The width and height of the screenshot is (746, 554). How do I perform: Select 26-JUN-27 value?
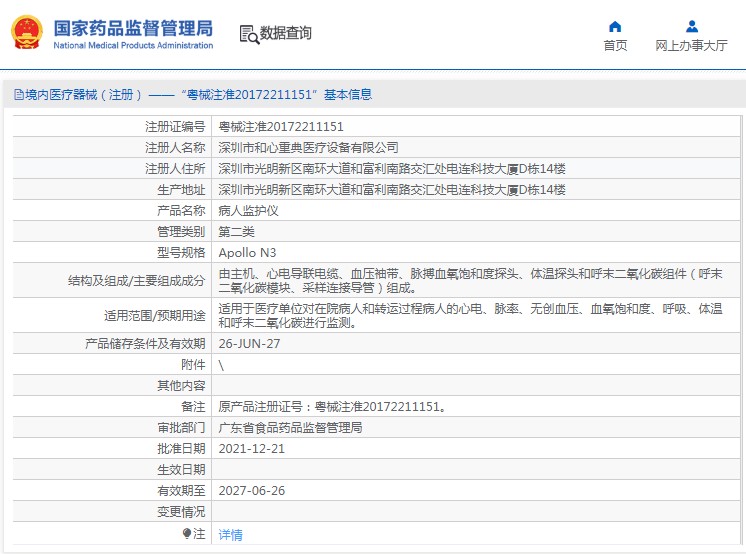(x=249, y=344)
